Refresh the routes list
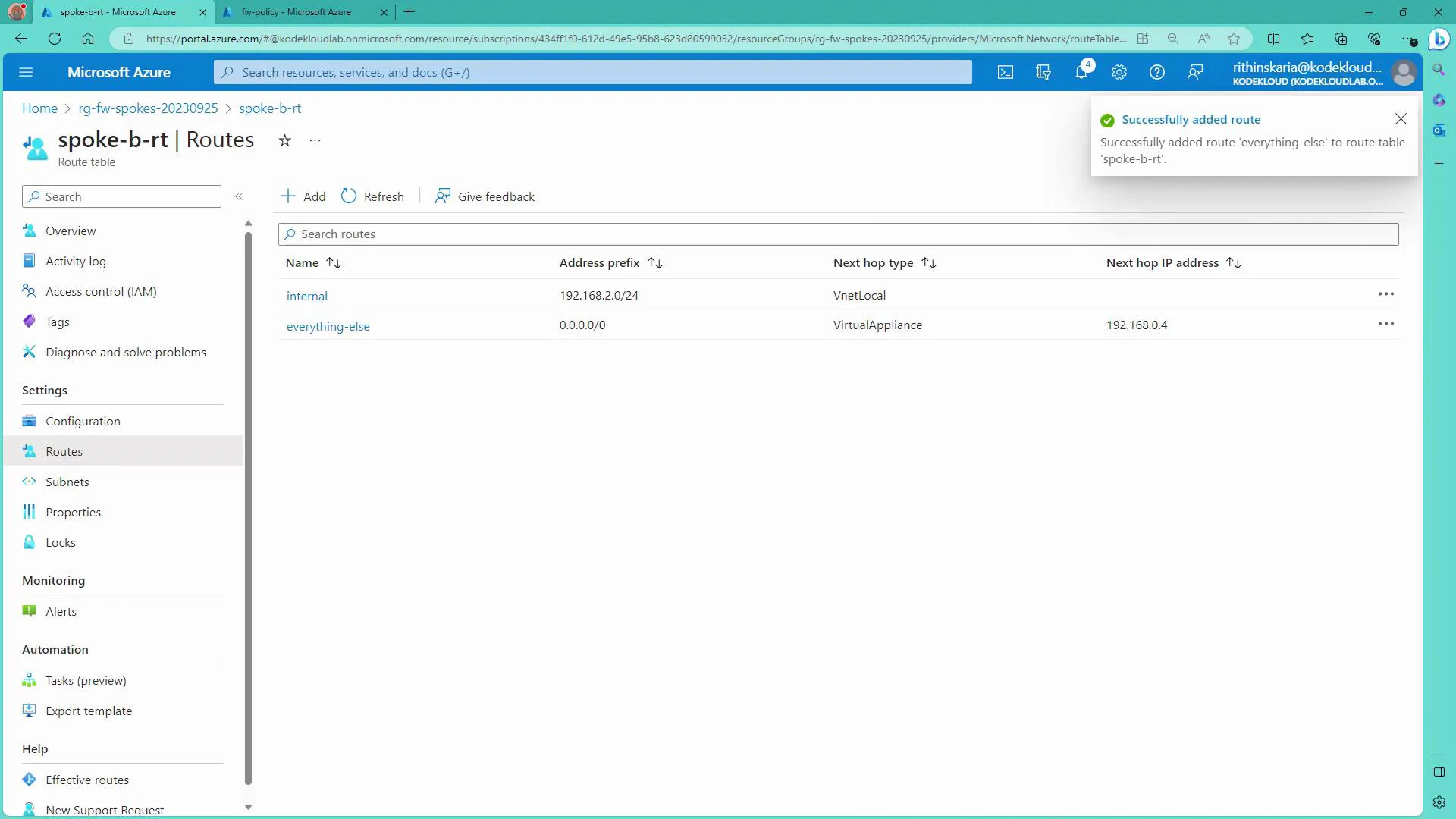This screenshot has height=819, width=1456. [x=372, y=196]
